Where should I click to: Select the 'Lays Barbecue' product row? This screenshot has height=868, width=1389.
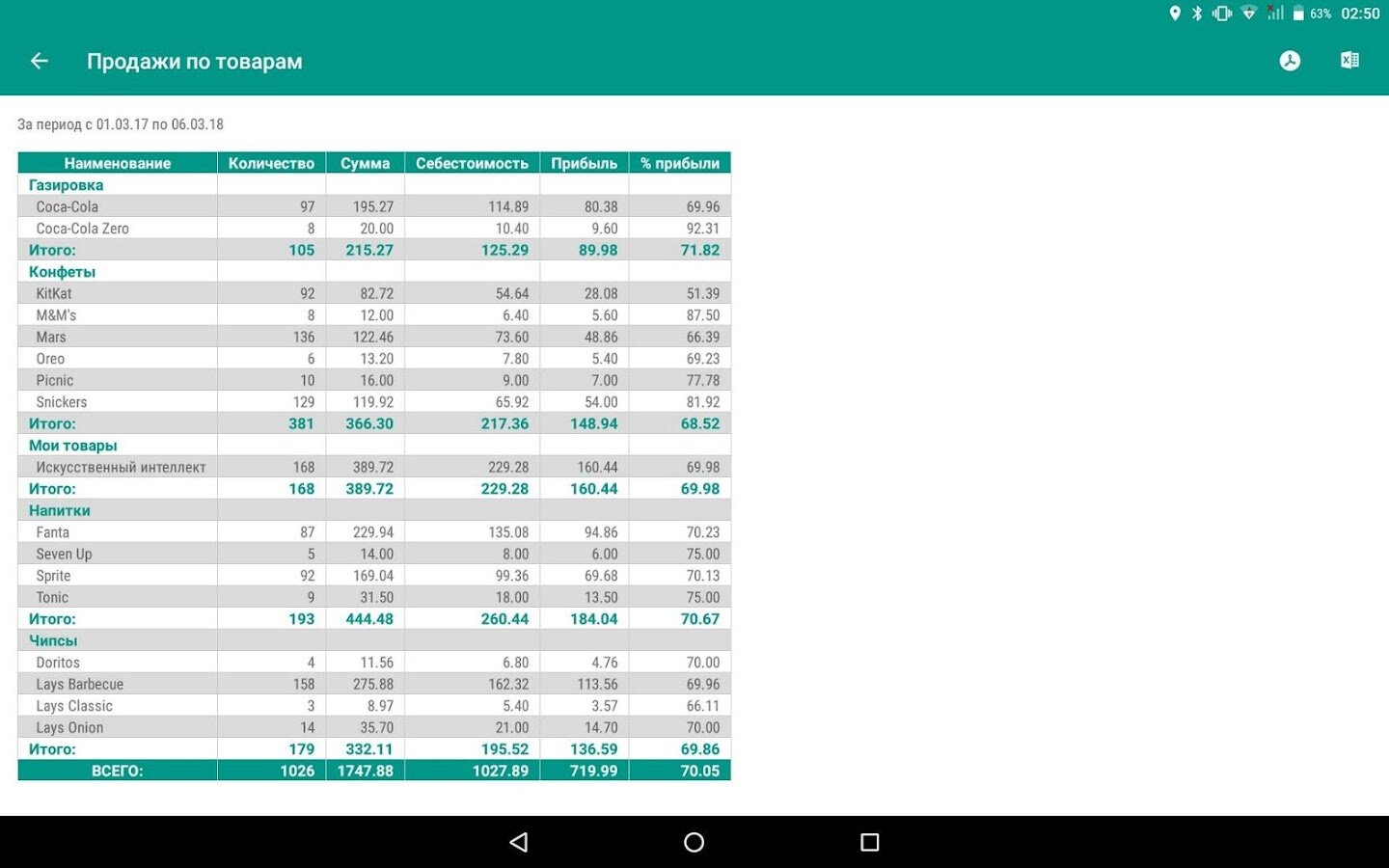[374, 684]
